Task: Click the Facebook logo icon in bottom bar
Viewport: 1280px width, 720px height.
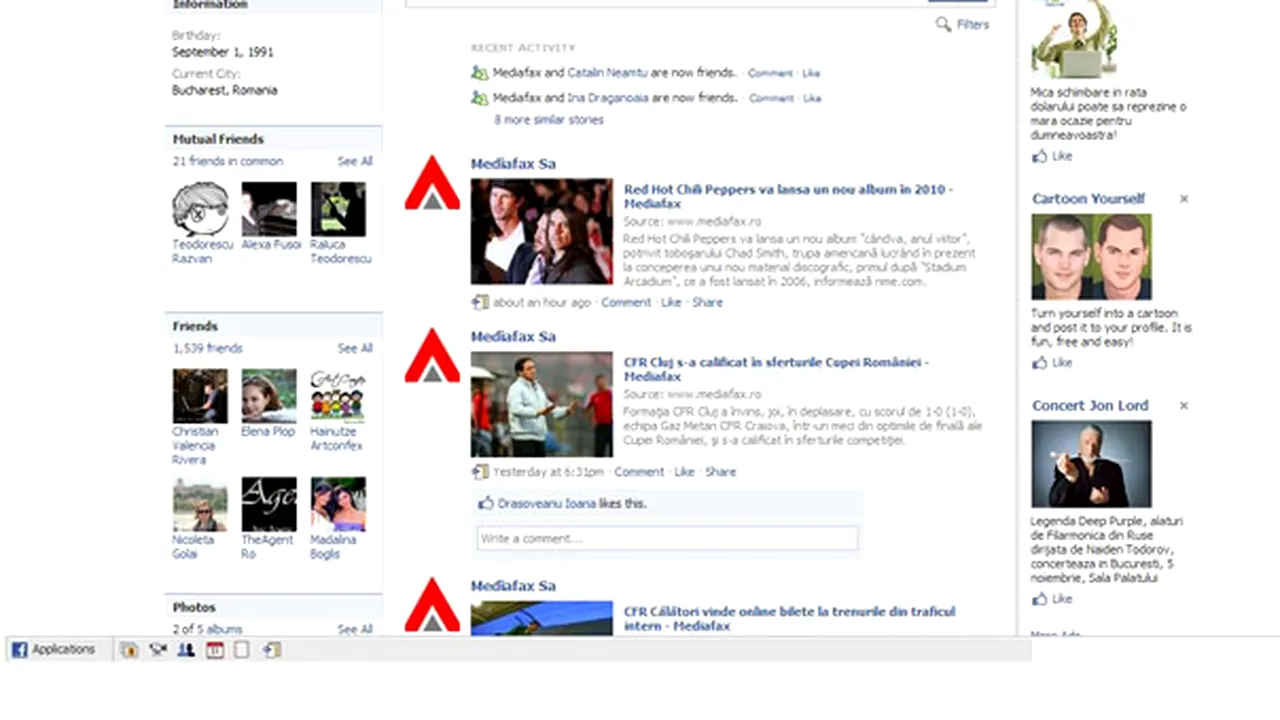Action: pos(19,650)
